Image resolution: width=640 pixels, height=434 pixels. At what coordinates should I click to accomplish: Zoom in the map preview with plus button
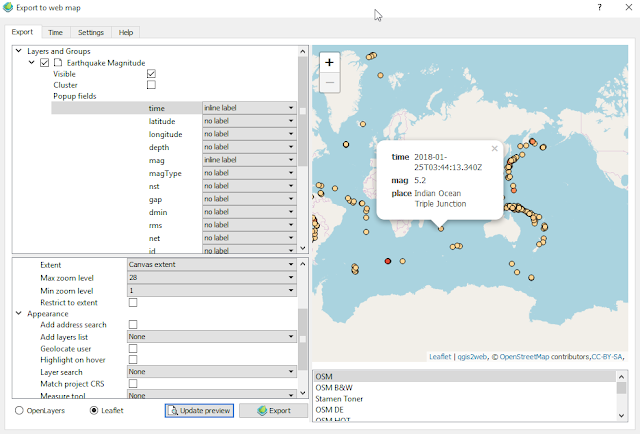(329, 62)
